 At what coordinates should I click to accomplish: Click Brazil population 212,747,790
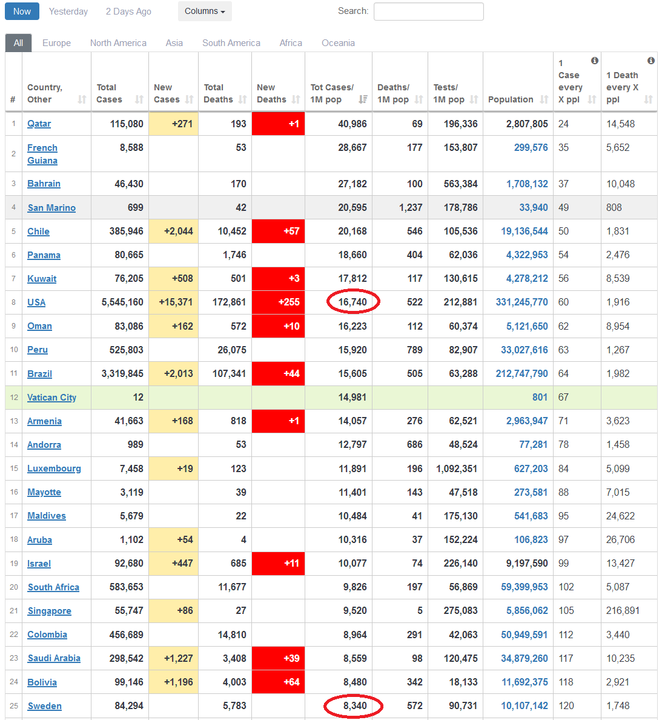(x=522, y=373)
